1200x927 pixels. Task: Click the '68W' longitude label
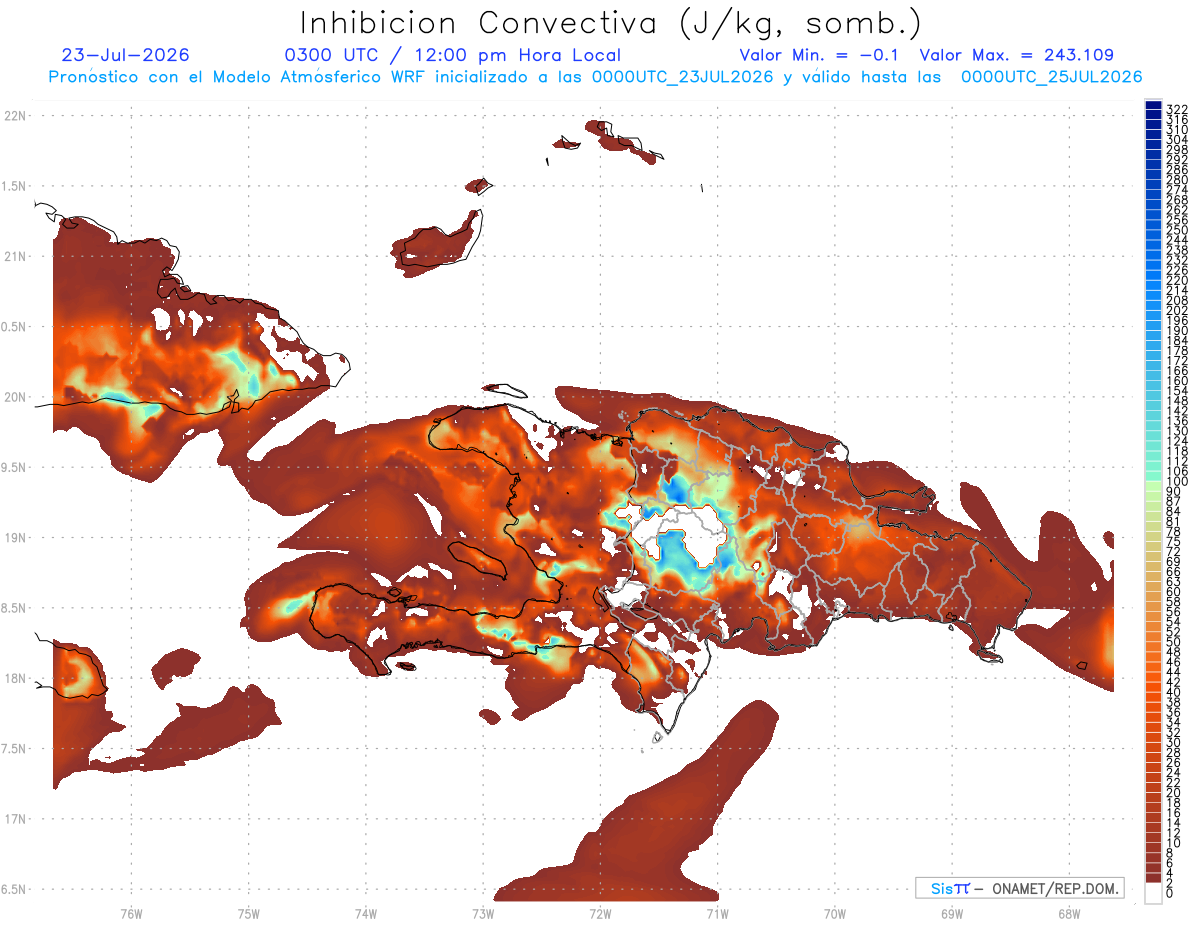click(1068, 913)
